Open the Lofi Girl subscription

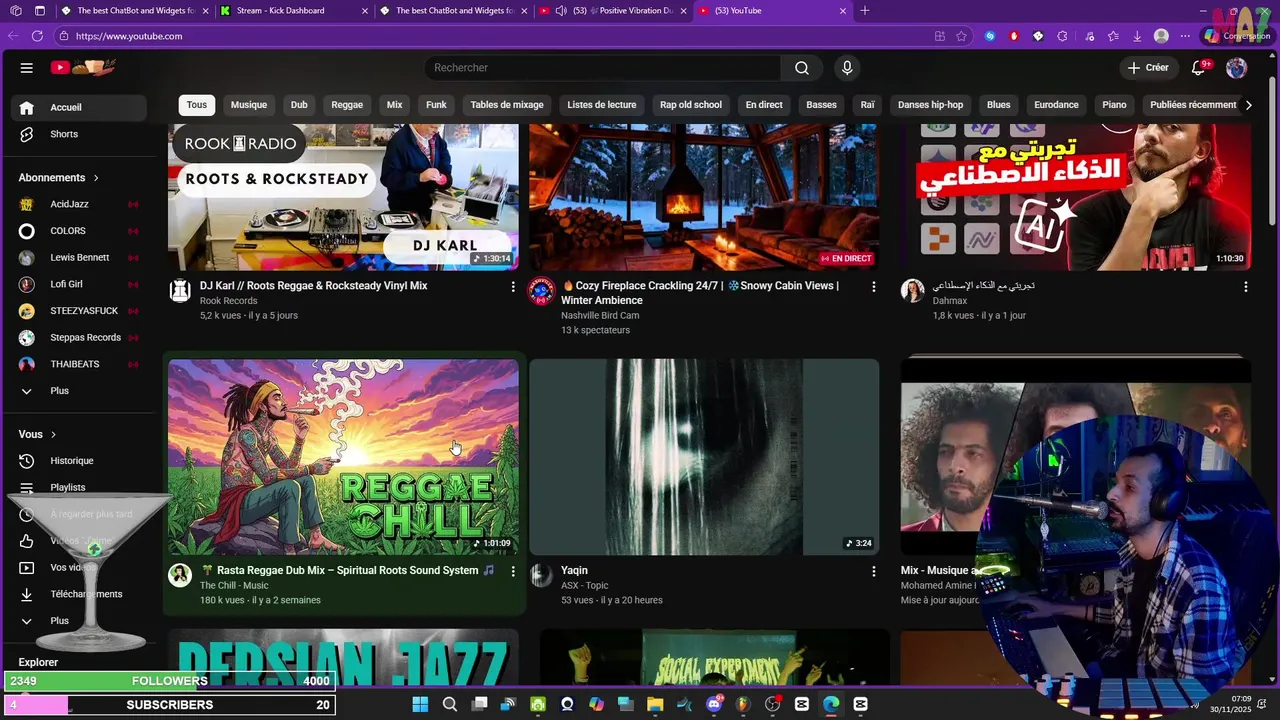coord(79,284)
